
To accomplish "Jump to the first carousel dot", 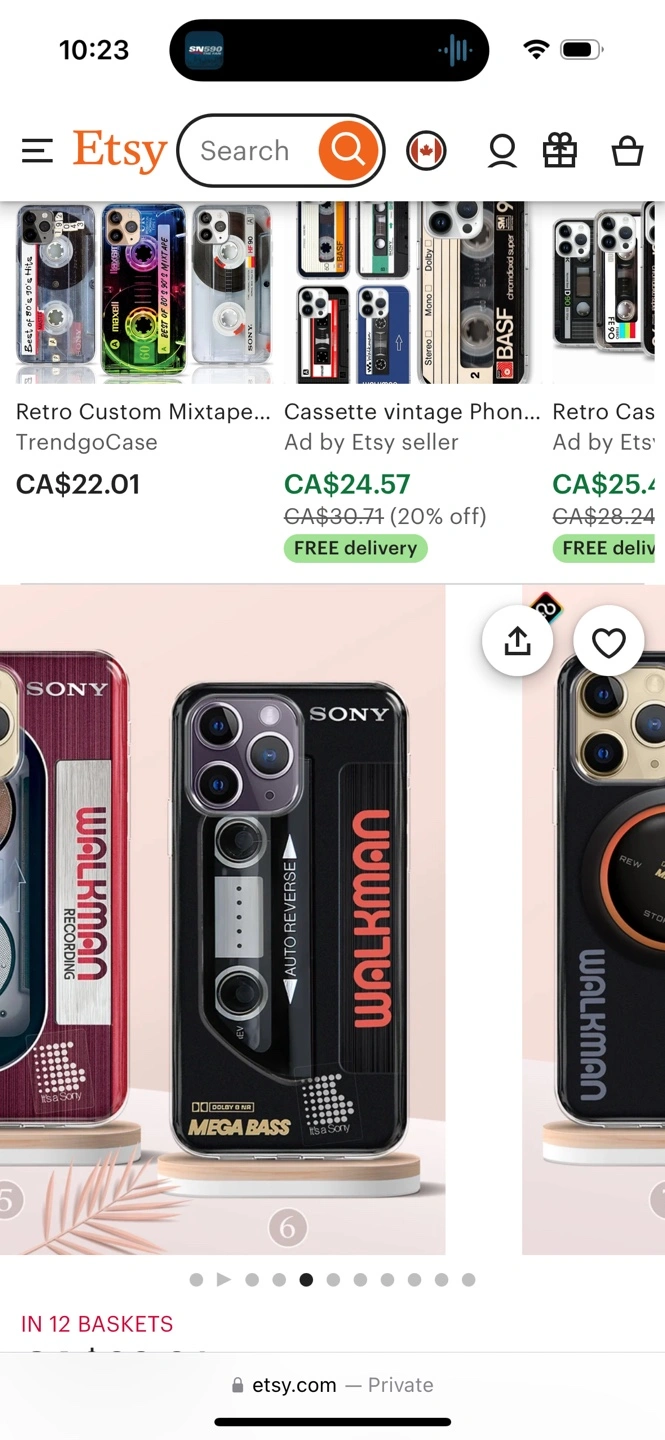I will [x=196, y=1279].
